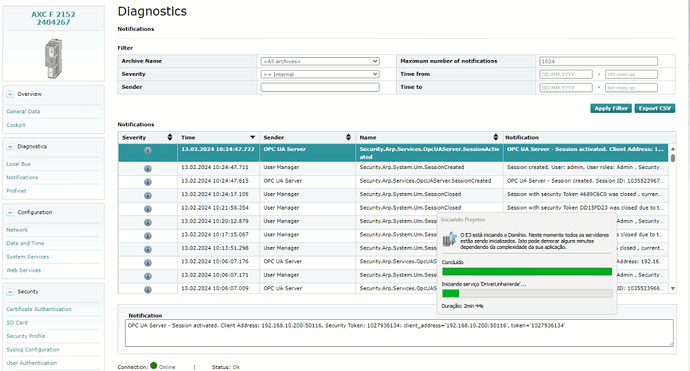Click info icon of 10:24:47.711 row
The image size is (690, 371).
(148, 169)
